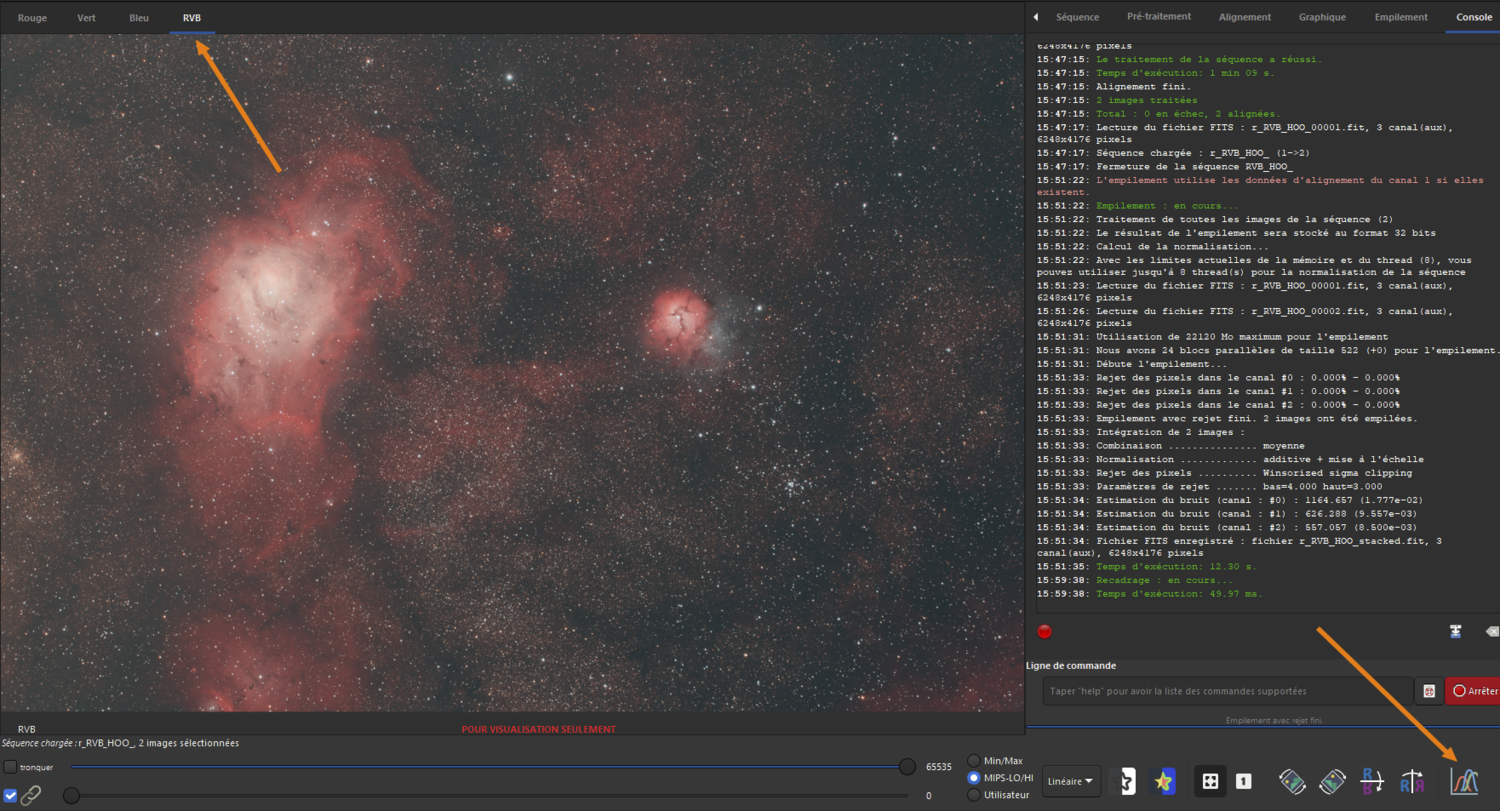Switch to the Bleu channel tab
The width and height of the screenshot is (1500, 811).
point(139,18)
